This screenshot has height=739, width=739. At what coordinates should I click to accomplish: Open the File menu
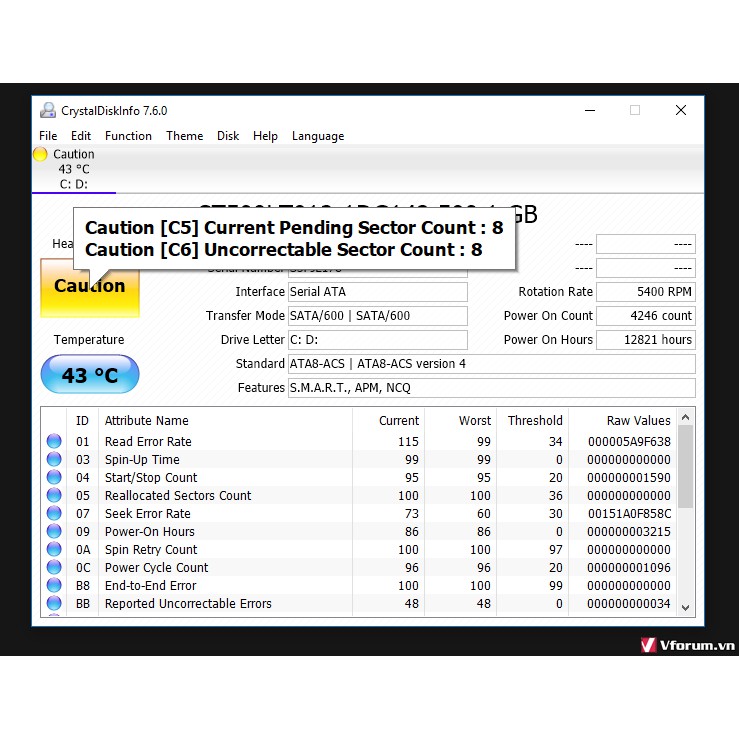48,136
